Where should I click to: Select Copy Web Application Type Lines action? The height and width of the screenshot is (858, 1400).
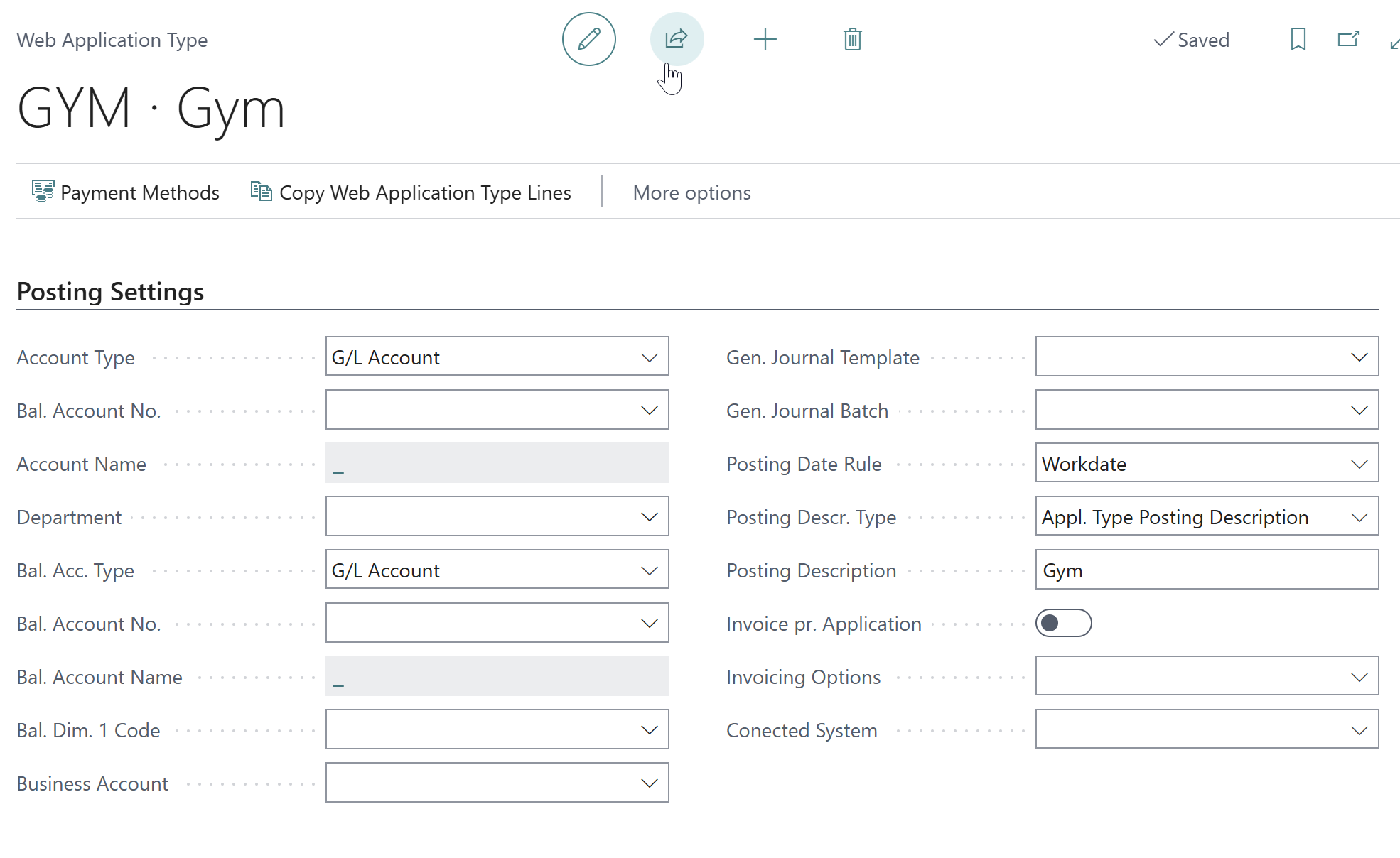point(411,192)
